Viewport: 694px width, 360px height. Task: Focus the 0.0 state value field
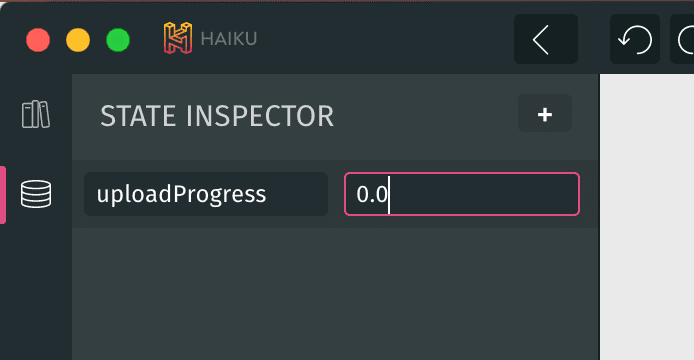(x=462, y=194)
